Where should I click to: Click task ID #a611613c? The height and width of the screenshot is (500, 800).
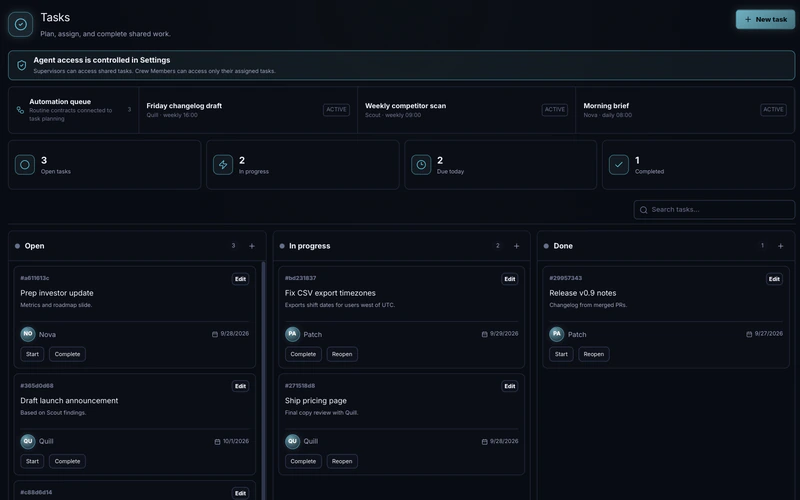pyautogui.click(x=35, y=278)
